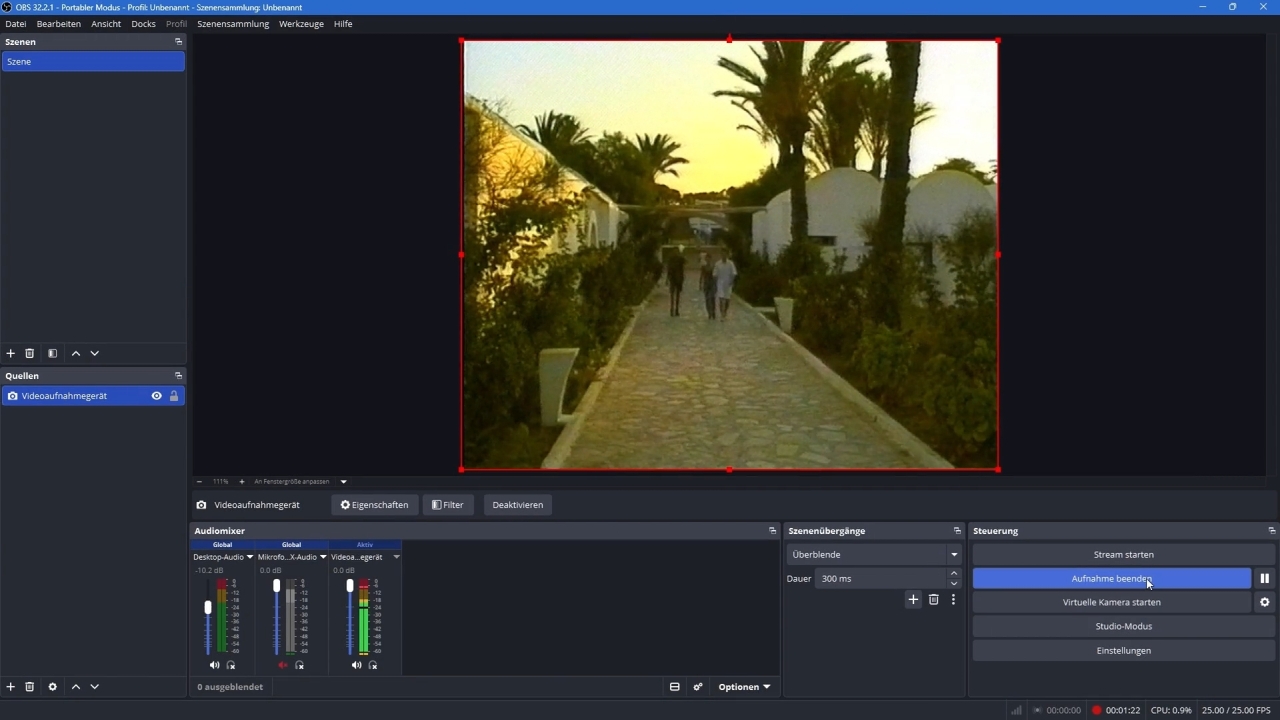Toggle monitoring headphone for Mikrofon/AUX-Audio

pyautogui.click(x=299, y=665)
